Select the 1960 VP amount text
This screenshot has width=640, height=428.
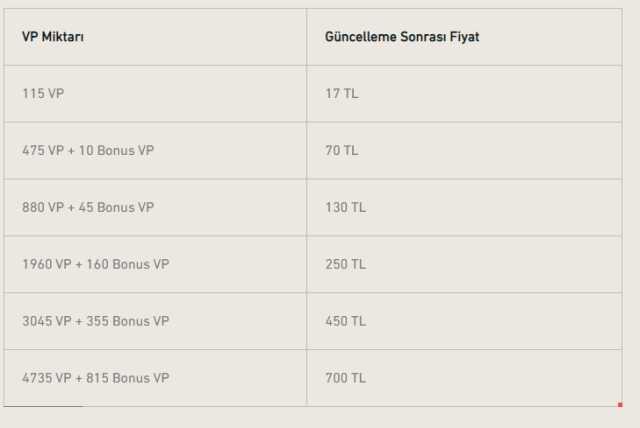pos(46,265)
